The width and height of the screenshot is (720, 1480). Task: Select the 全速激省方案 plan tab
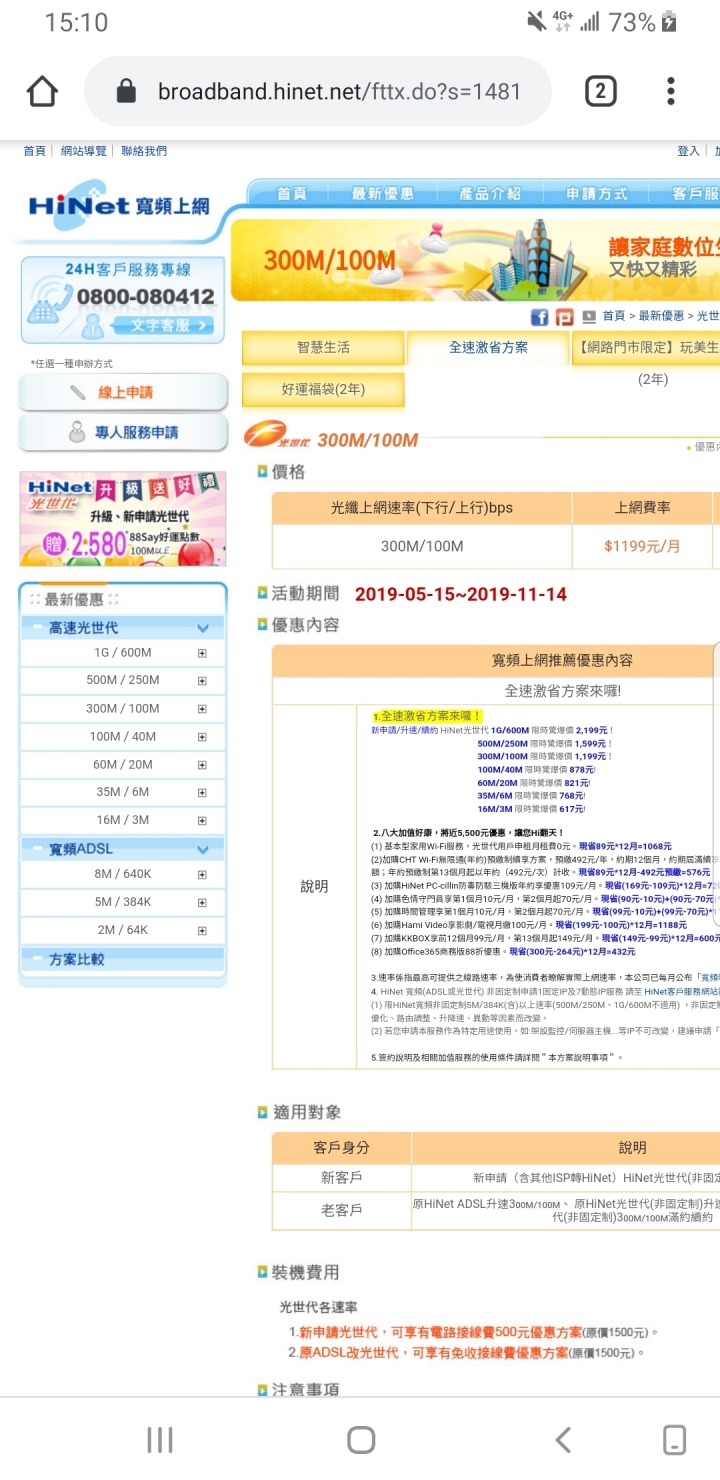pos(488,348)
